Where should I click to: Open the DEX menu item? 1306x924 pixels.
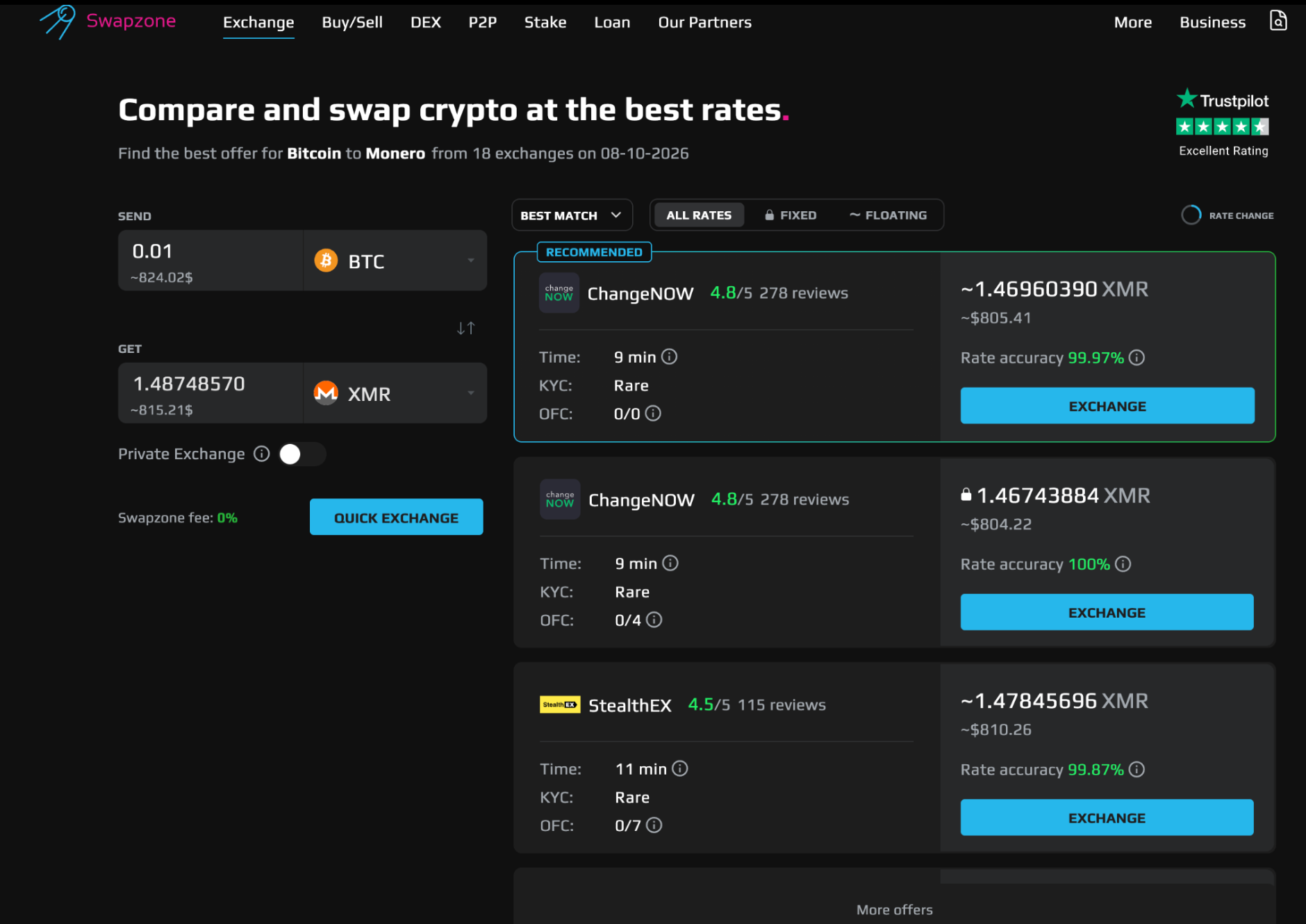[x=426, y=22]
